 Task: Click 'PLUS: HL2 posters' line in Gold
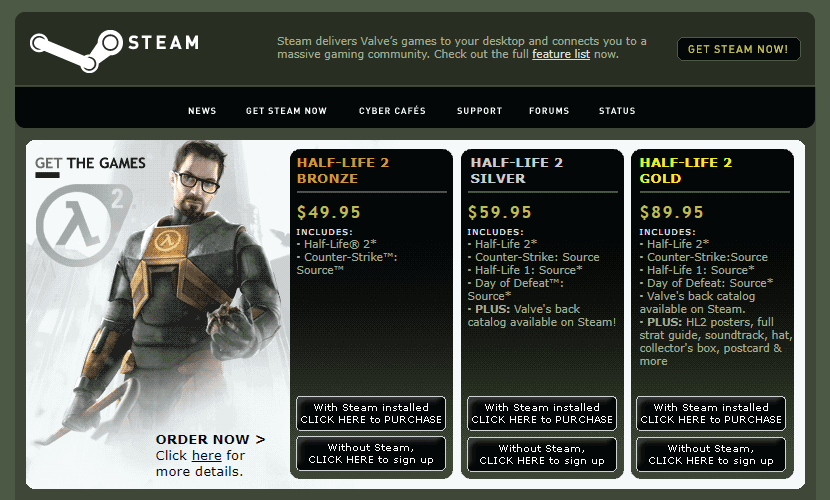tap(707, 322)
